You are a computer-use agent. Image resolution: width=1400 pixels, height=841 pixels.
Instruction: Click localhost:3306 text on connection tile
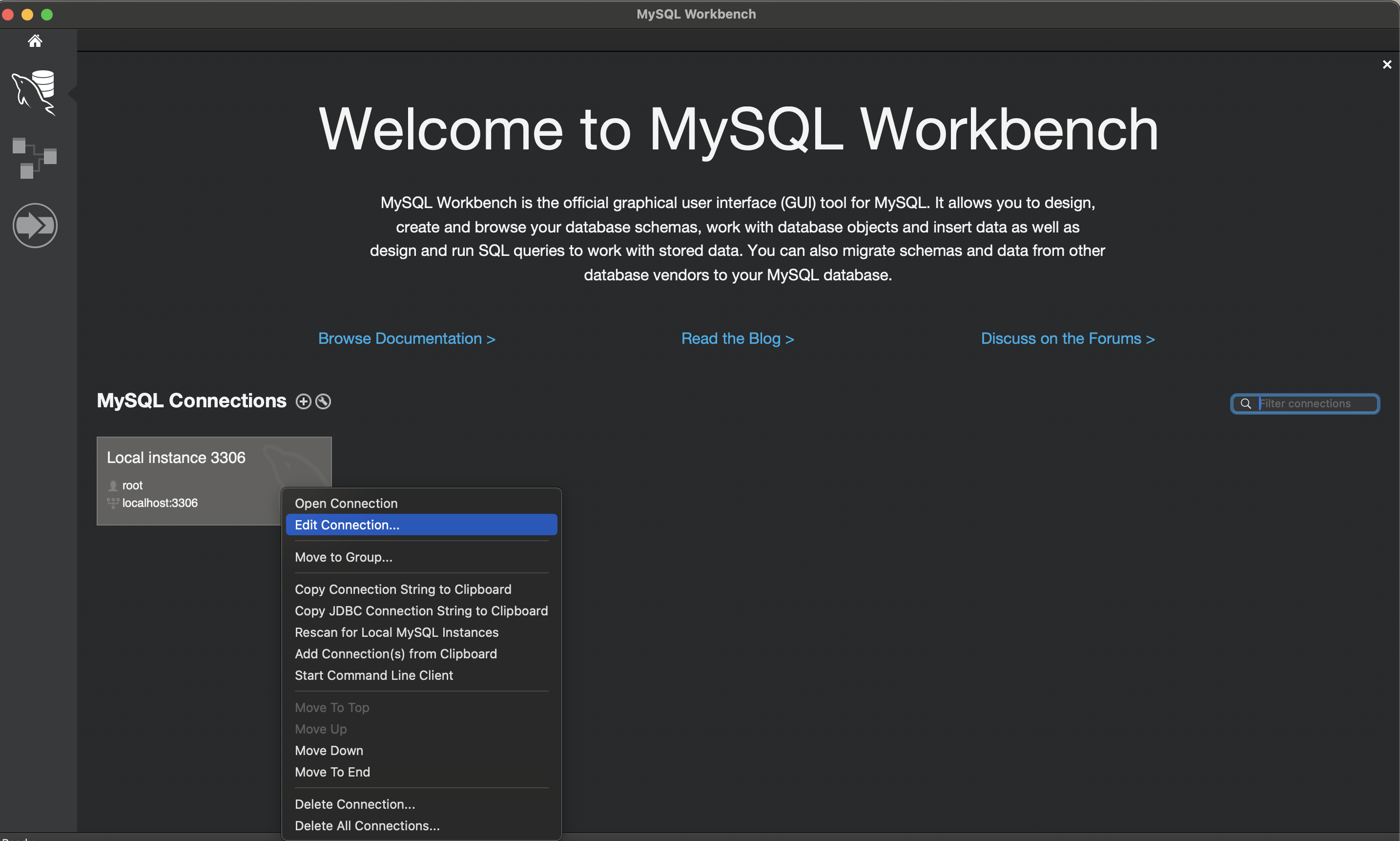(x=160, y=503)
